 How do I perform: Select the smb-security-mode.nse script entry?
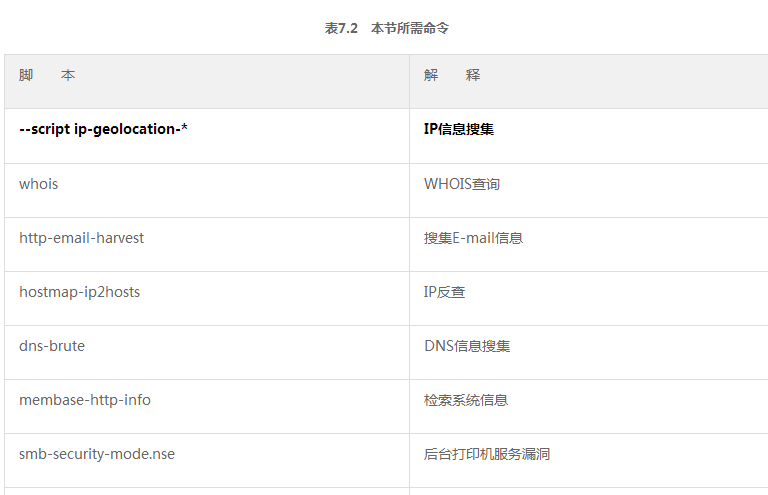[x=97, y=454]
